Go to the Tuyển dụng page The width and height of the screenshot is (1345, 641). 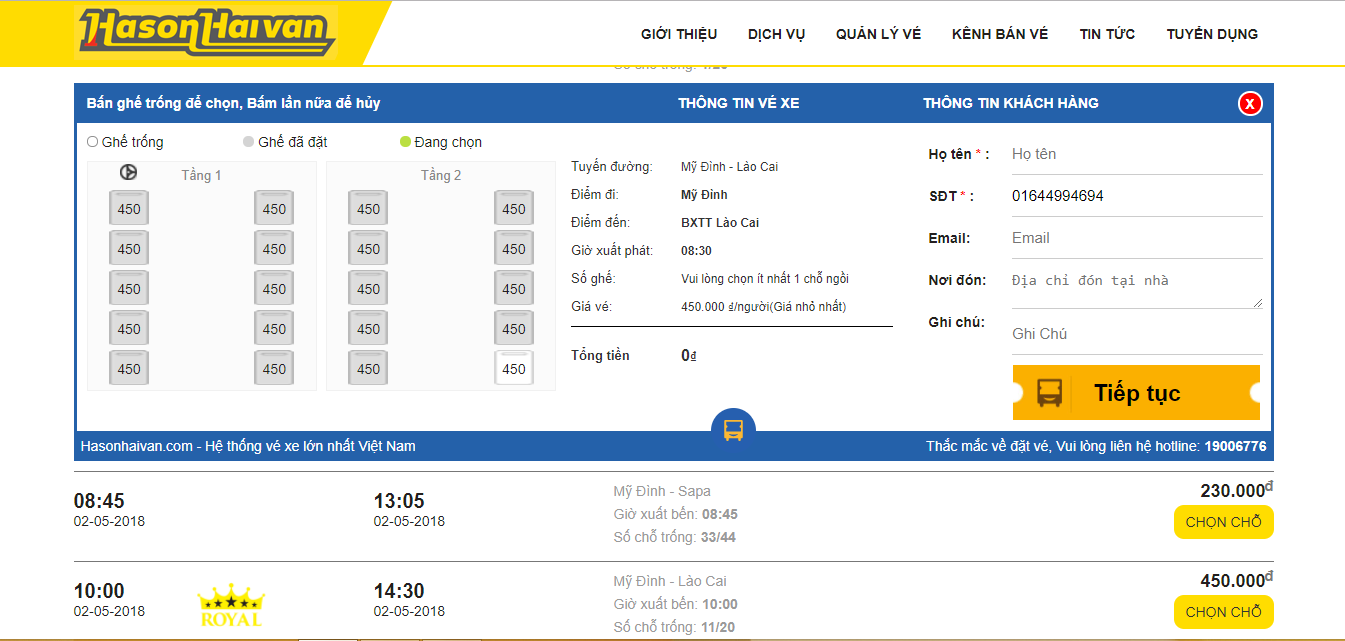click(1212, 34)
